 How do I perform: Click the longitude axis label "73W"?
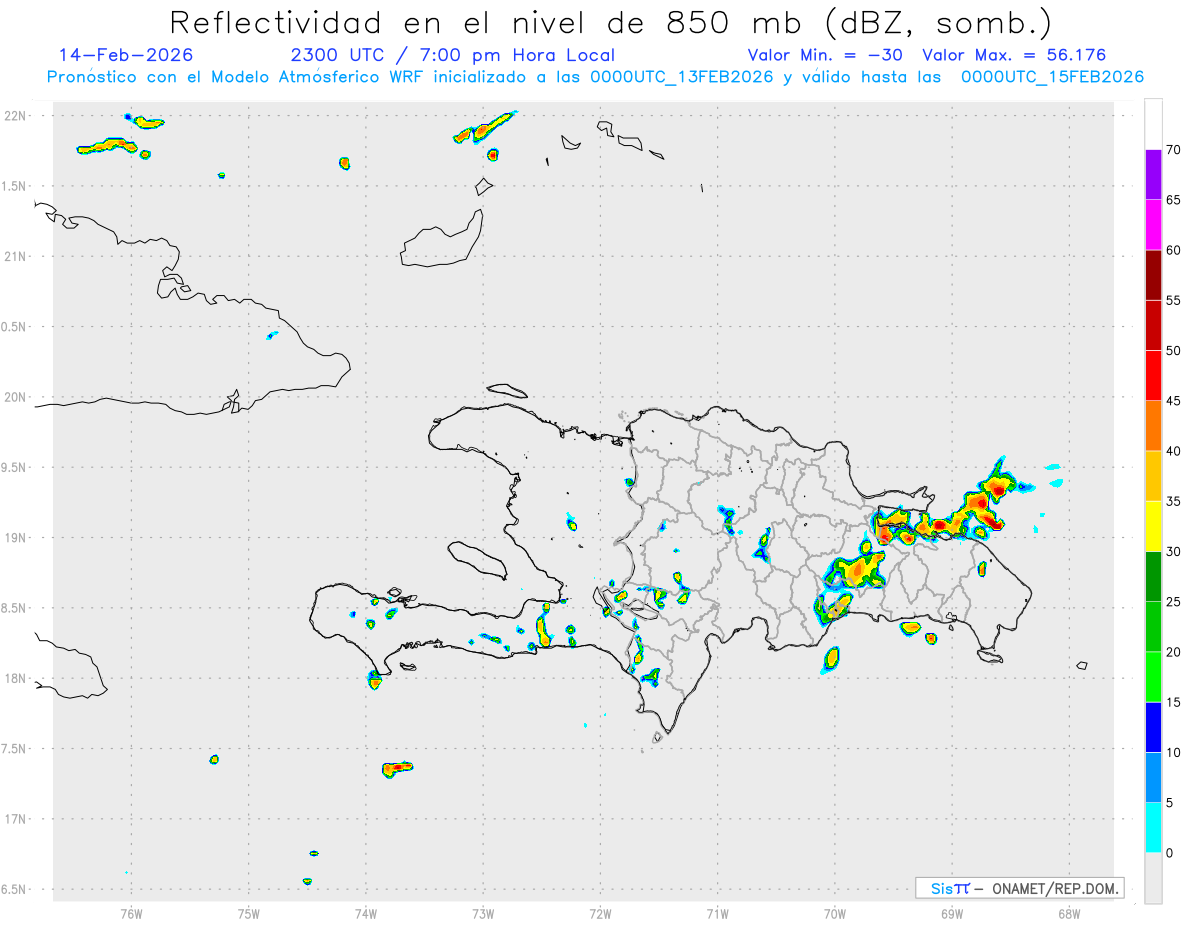483,913
